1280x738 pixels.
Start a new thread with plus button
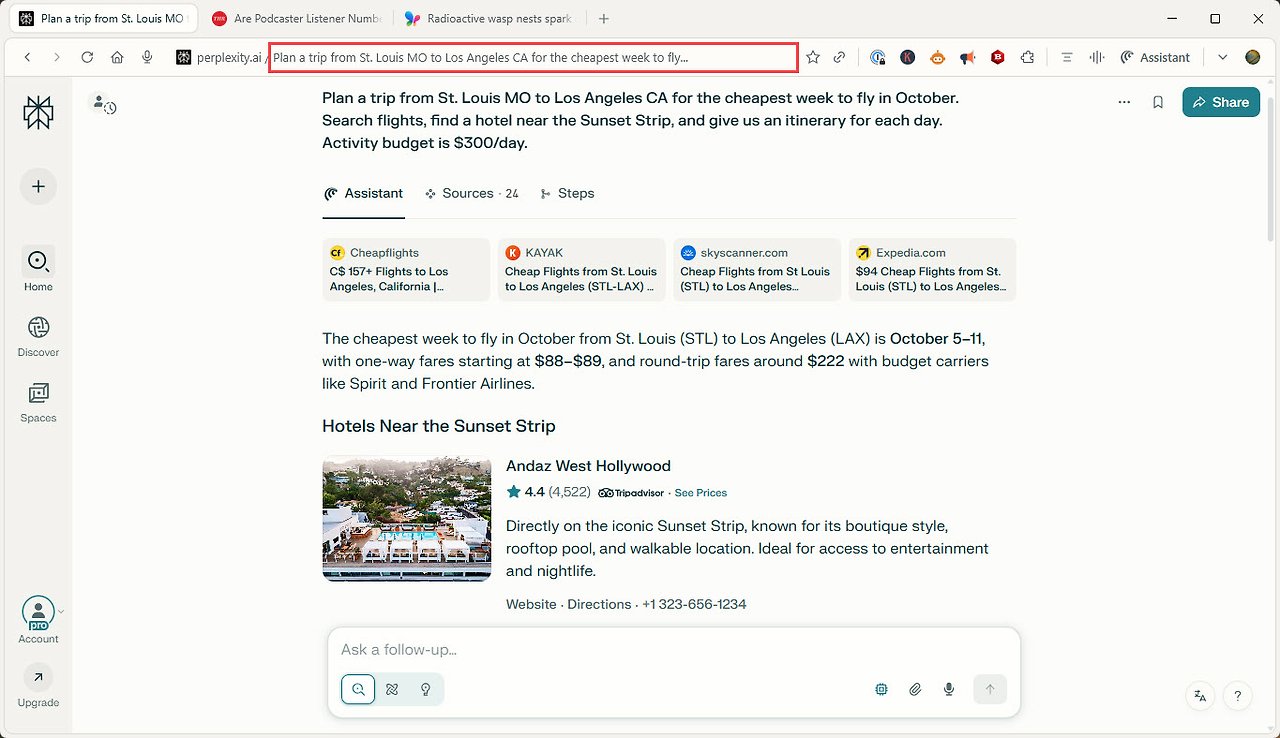pyautogui.click(x=38, y=186)
